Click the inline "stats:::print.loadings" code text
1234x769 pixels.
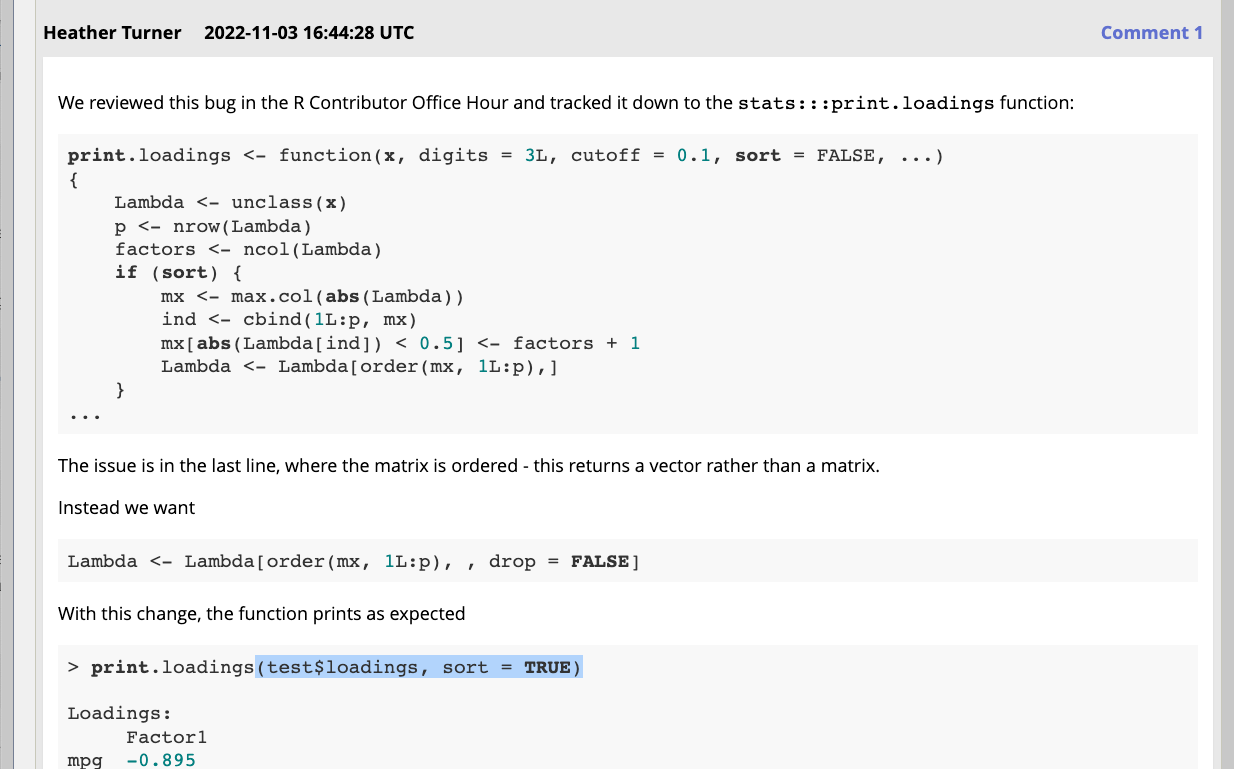pyautogui.click(x=866, y=103)
